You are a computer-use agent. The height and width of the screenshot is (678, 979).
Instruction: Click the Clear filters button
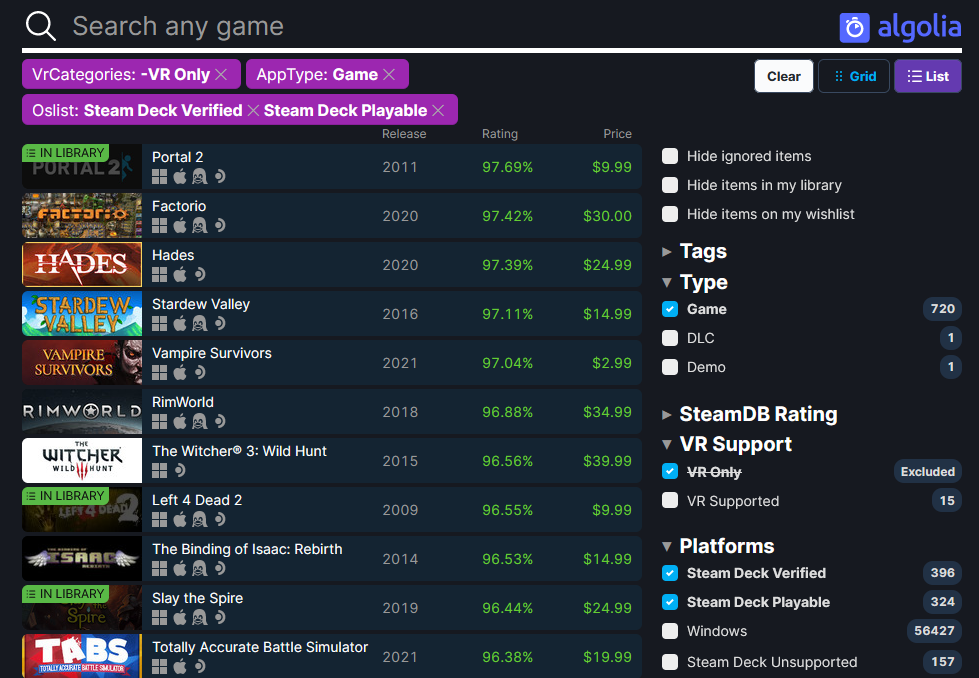pyautogui.click(x=784, y=76)
